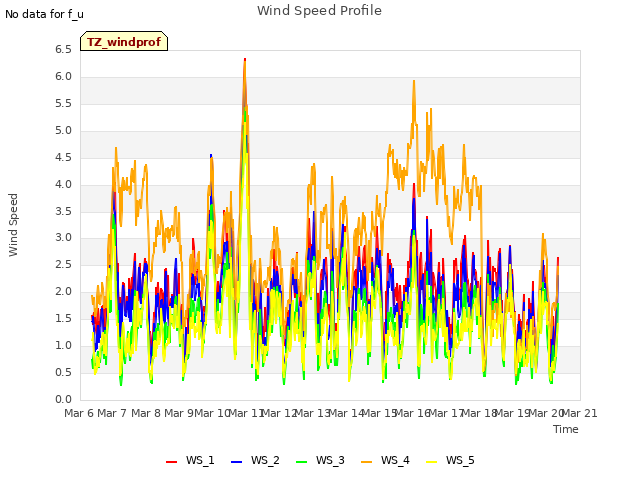Click the 0.0 y-axis tick label

tap(63, 399)
